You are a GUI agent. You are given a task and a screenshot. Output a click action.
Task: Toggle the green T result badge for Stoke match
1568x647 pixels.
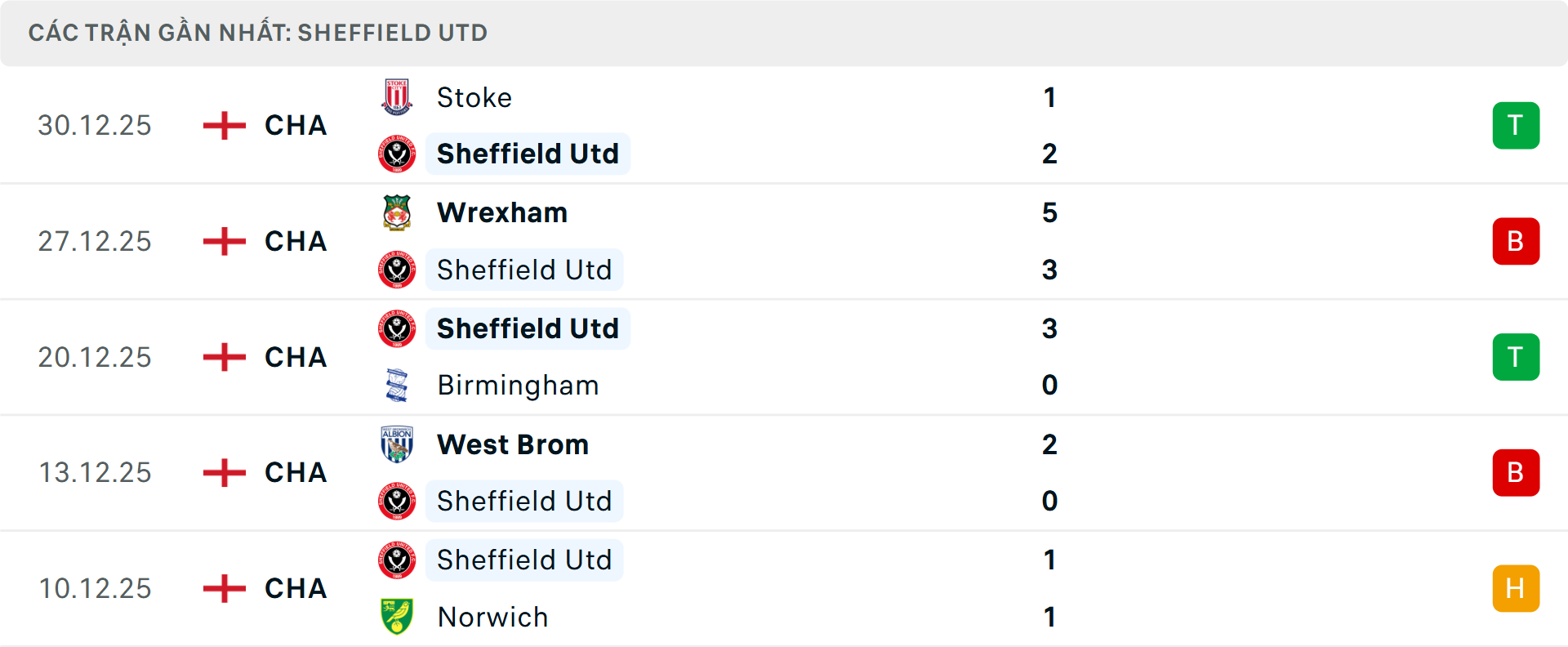(x=1516, y=125)
